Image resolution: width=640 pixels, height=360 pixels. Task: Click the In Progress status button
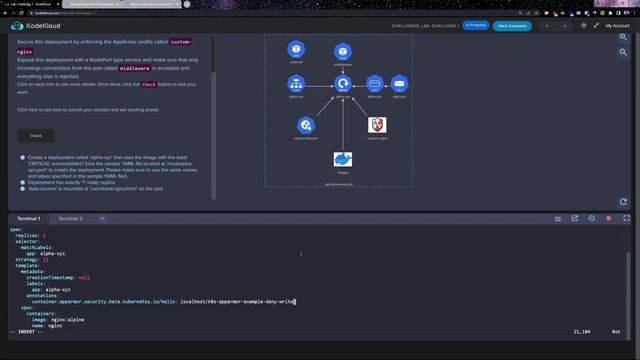coord(476,25)
